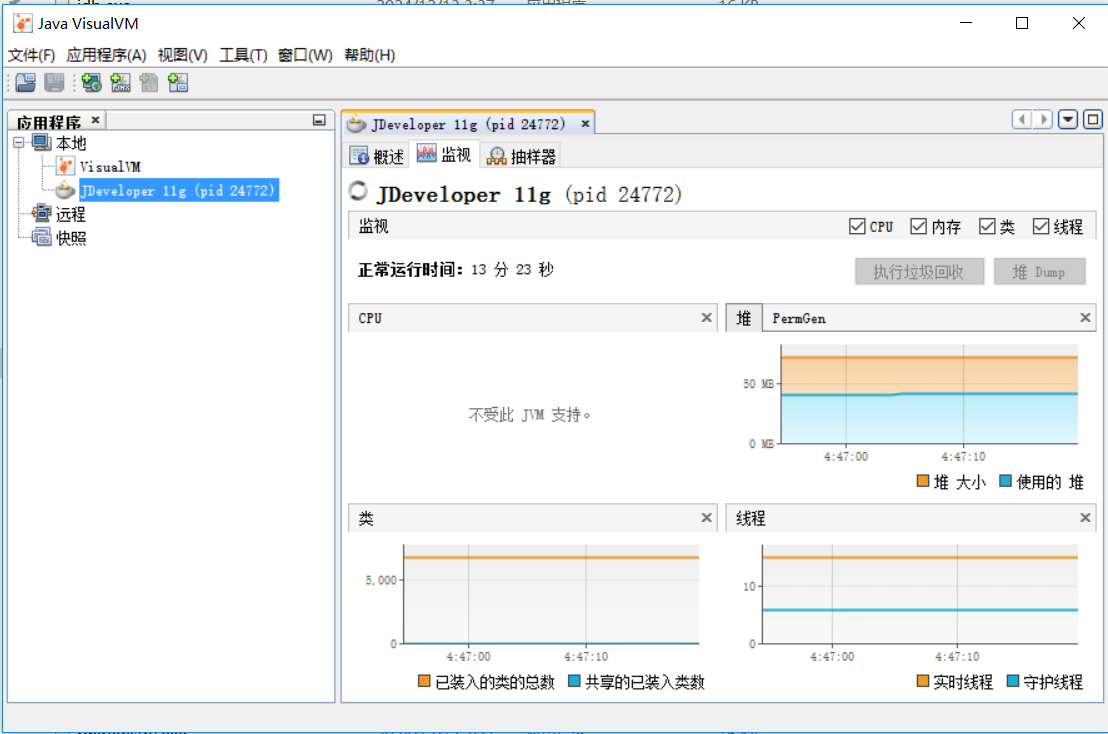1108x734 pixels.
Task: Click blue Daemon threads legend swatch
Action: pos(1013,681)
